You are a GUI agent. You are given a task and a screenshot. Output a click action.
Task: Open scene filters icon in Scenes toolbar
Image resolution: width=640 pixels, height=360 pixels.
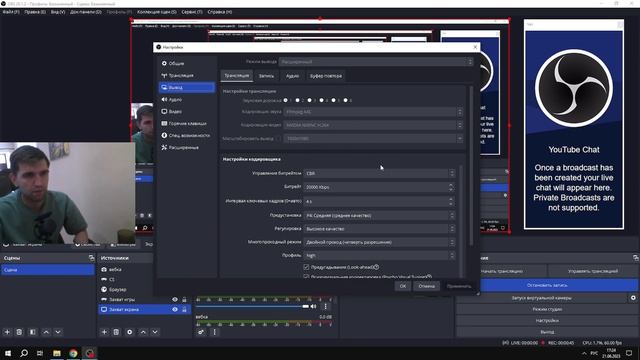coord(33,332)
